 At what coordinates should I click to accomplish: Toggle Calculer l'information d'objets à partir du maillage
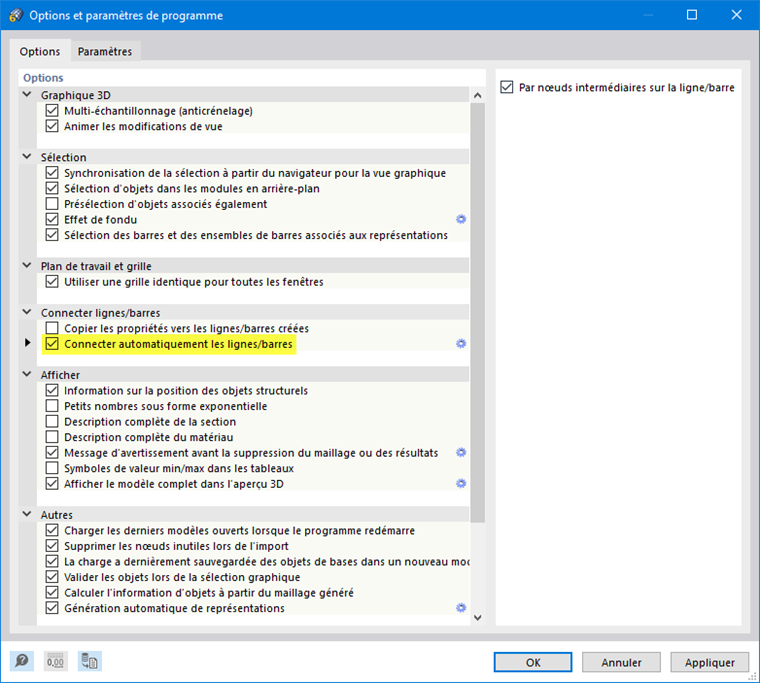click(52, 592)
